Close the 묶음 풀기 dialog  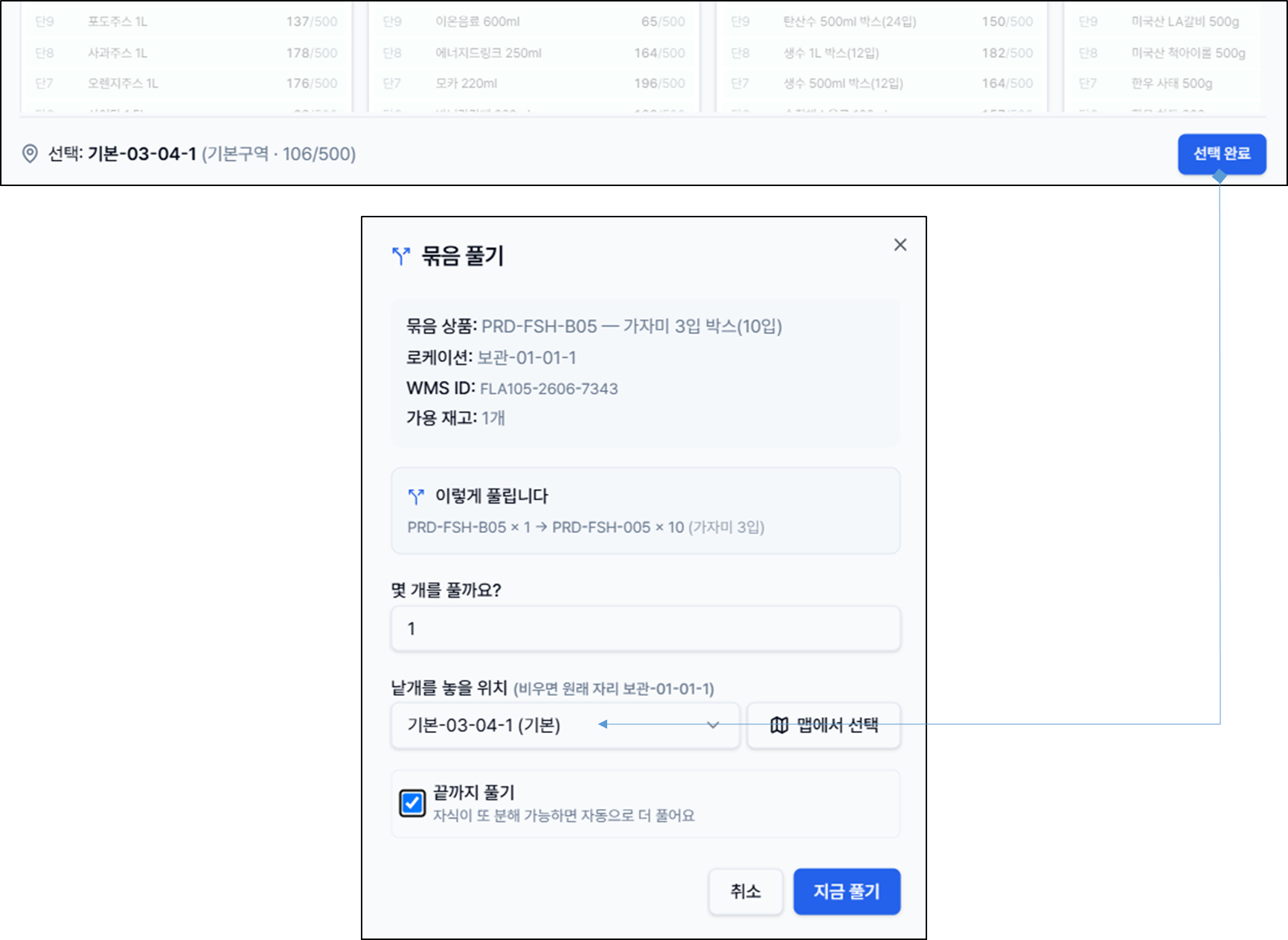900,245
